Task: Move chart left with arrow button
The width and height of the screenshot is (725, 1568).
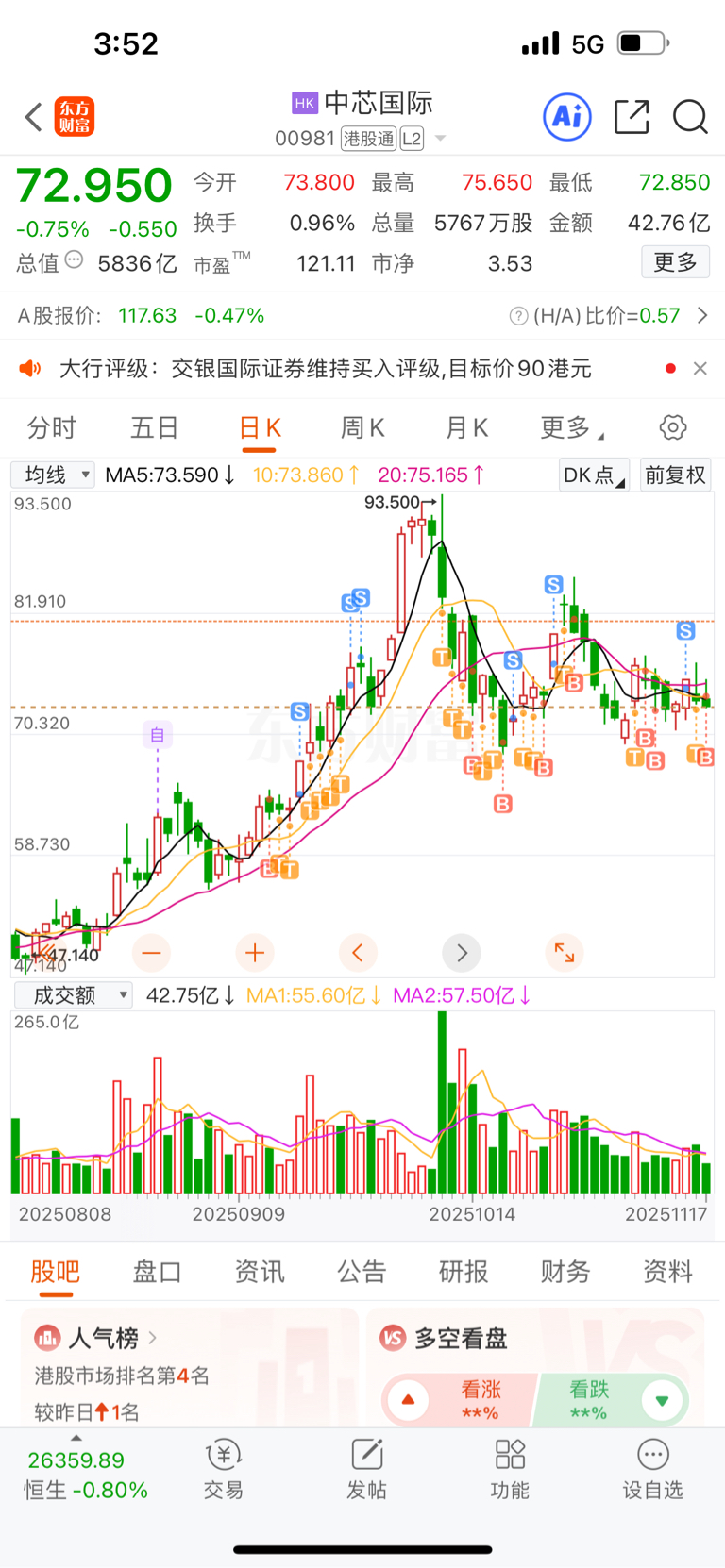Action: pyautogui.click(x=358, y=953)
